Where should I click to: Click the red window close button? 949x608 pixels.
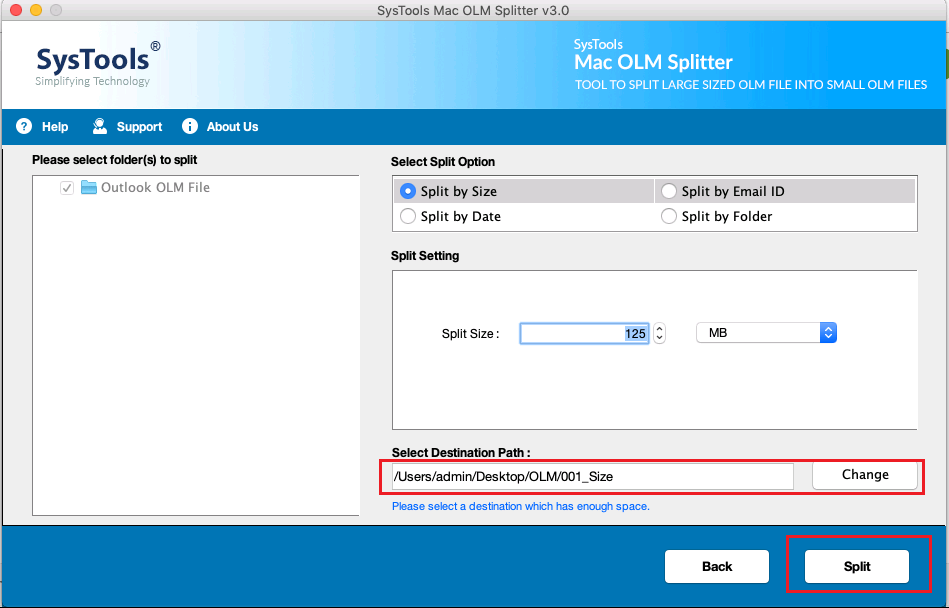coord(16,10)
